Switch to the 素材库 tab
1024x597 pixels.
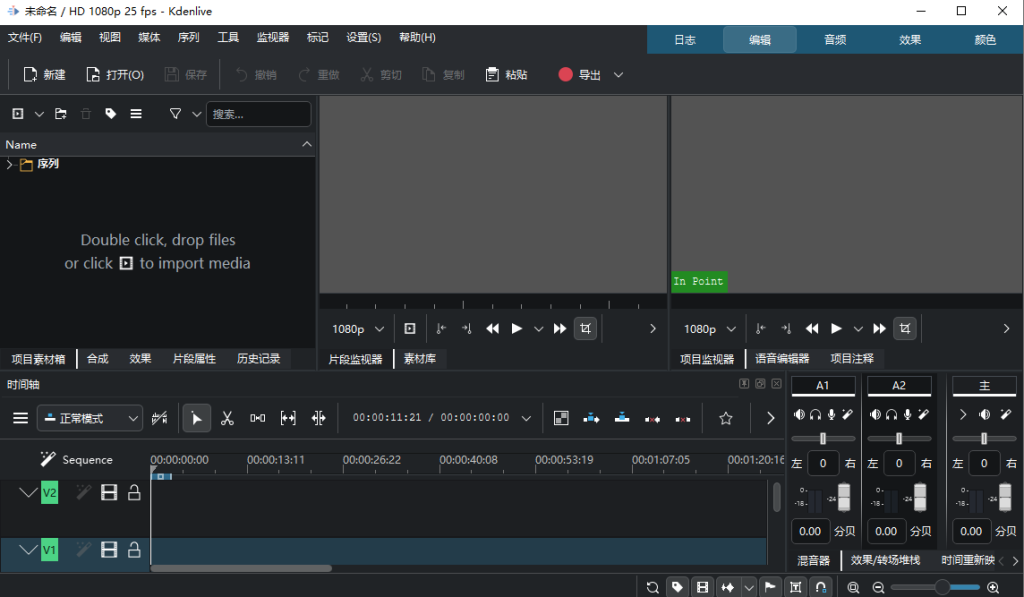click(419, 359)
